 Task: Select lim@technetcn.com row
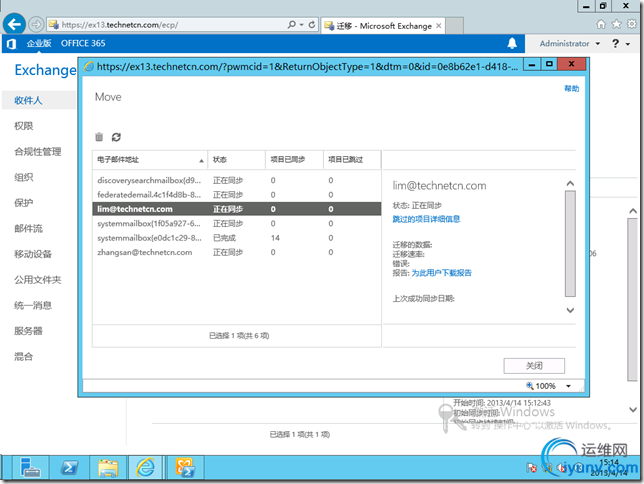coord(237,209)
